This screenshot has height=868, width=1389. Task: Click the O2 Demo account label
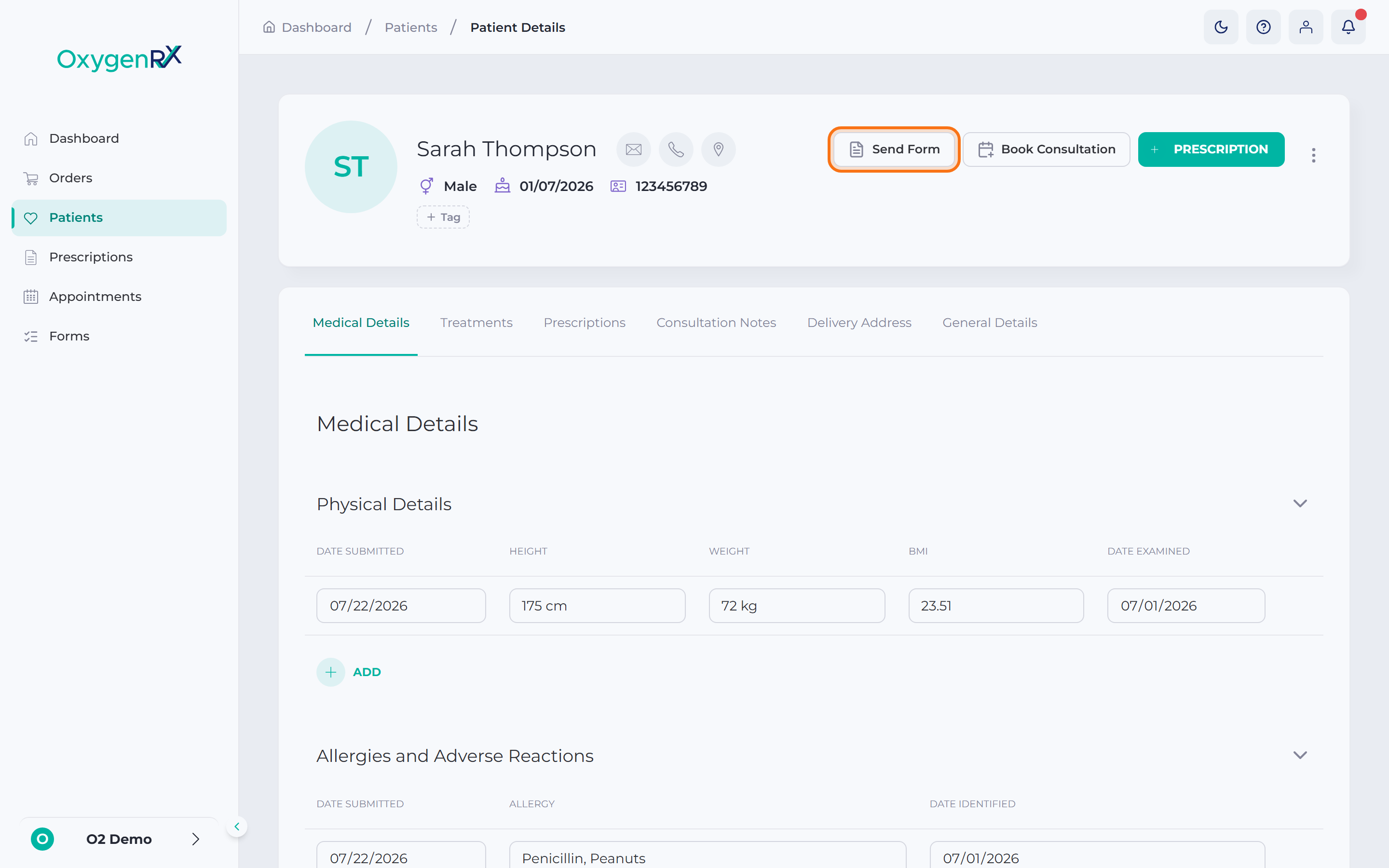click(x=119, y=839)
